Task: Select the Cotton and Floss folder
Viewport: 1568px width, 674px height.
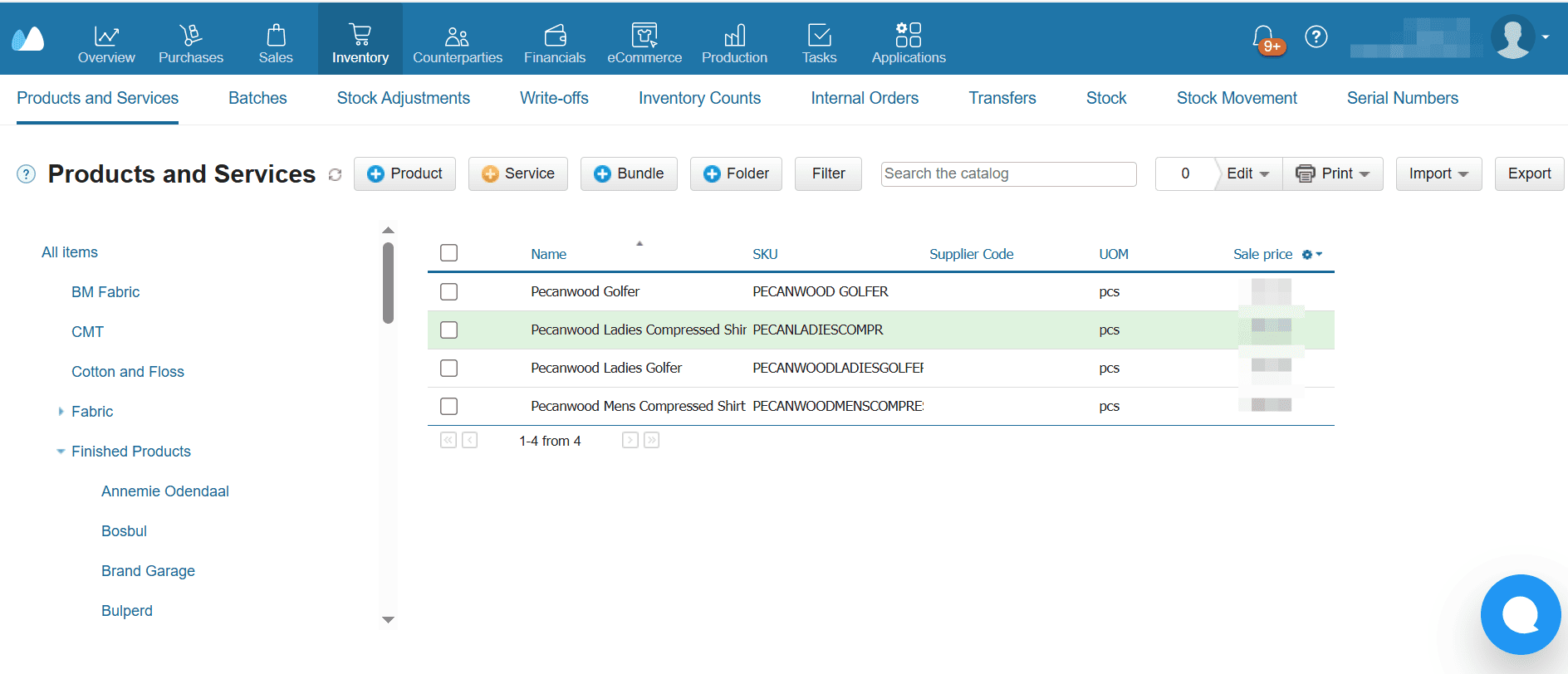Action: coord(128,372)
